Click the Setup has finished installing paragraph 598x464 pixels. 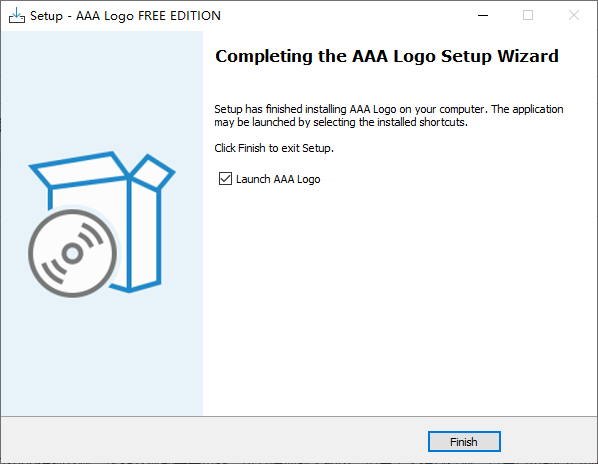(389, 116)
